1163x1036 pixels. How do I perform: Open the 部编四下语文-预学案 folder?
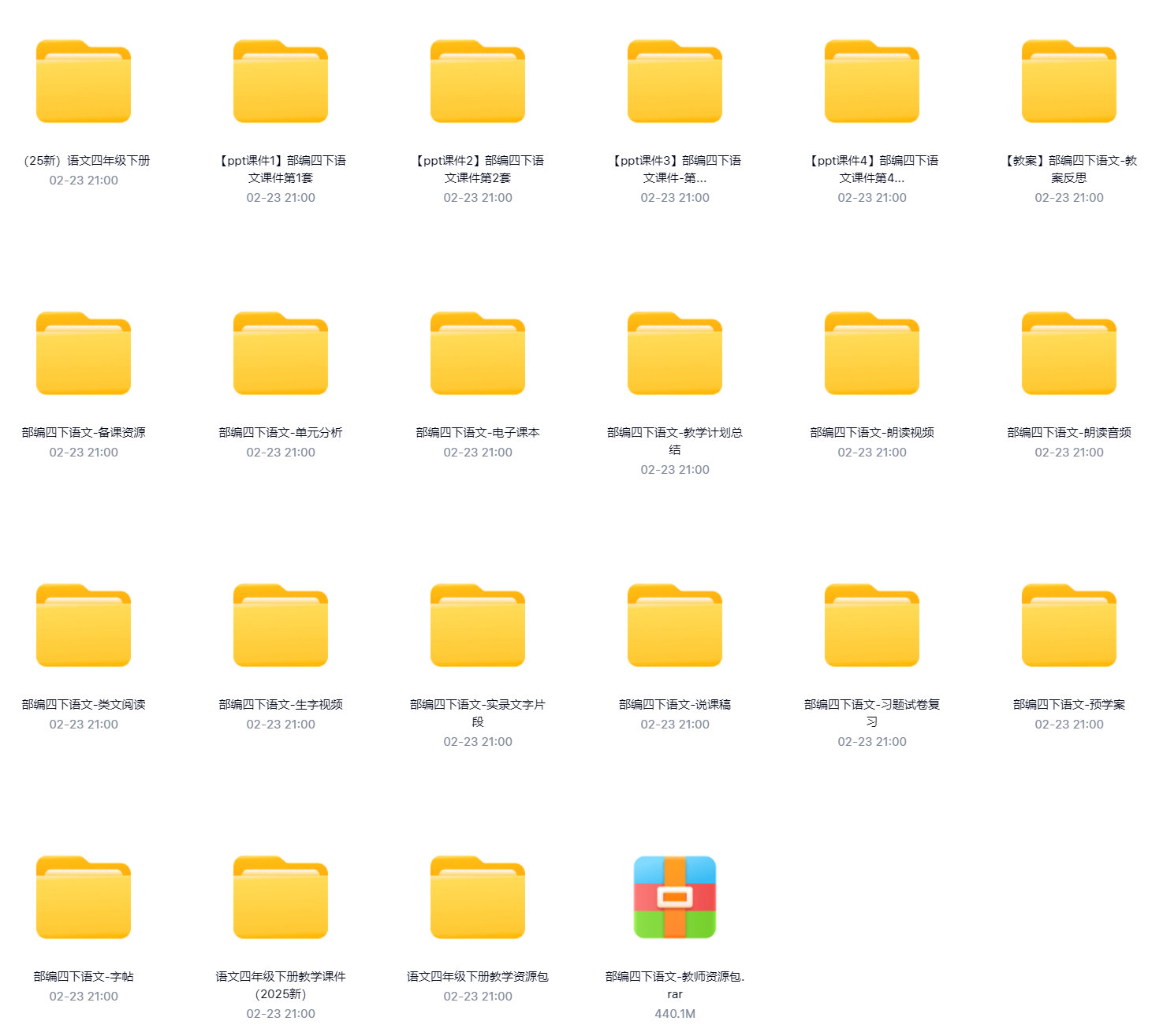1069,626
